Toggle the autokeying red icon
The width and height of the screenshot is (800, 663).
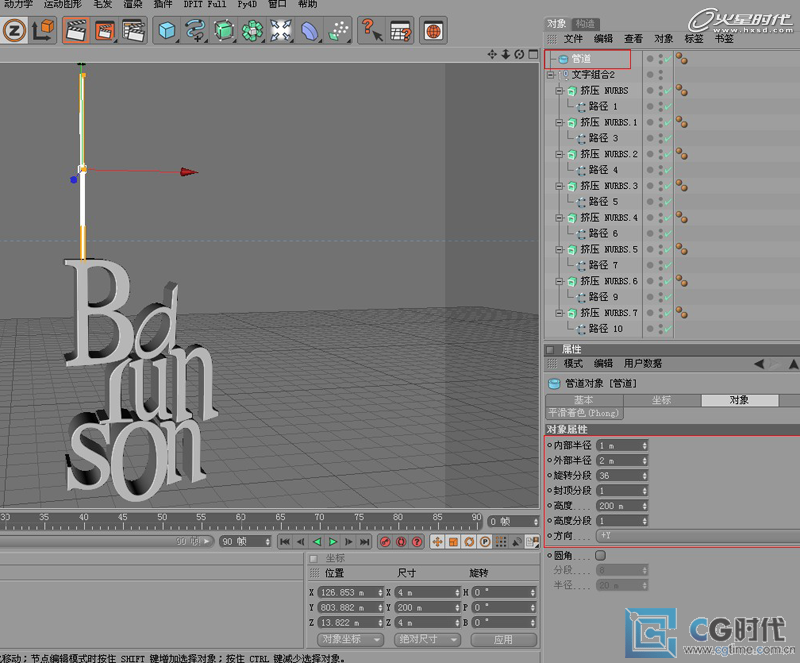401,542
